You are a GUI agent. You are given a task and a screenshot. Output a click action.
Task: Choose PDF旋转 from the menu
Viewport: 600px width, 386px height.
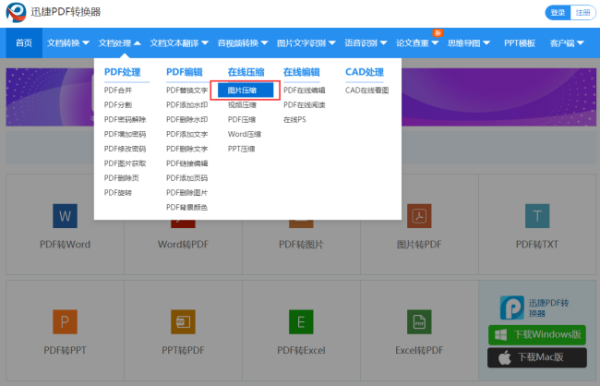tap(118, 192)
